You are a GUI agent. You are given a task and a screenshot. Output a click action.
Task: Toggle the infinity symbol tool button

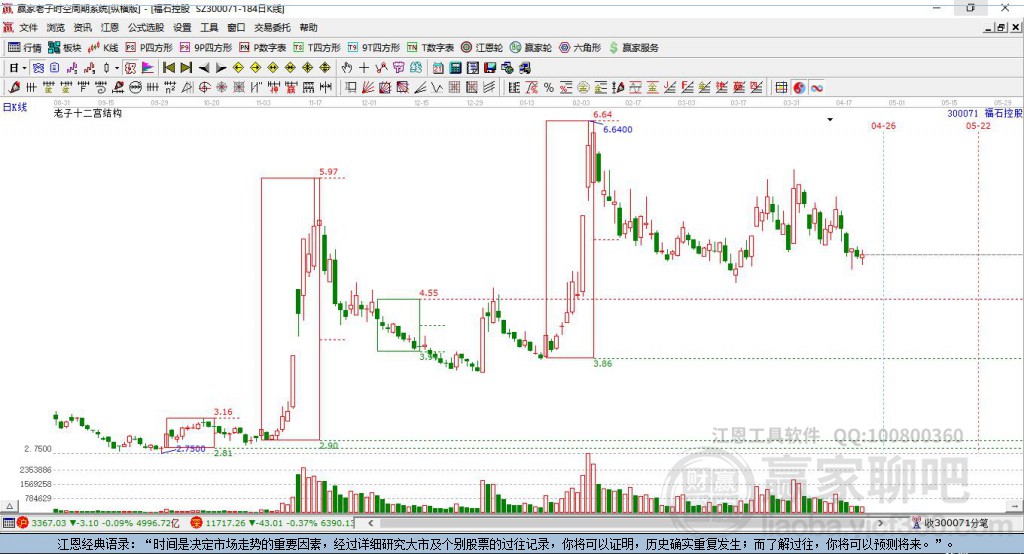coord(816,87)
